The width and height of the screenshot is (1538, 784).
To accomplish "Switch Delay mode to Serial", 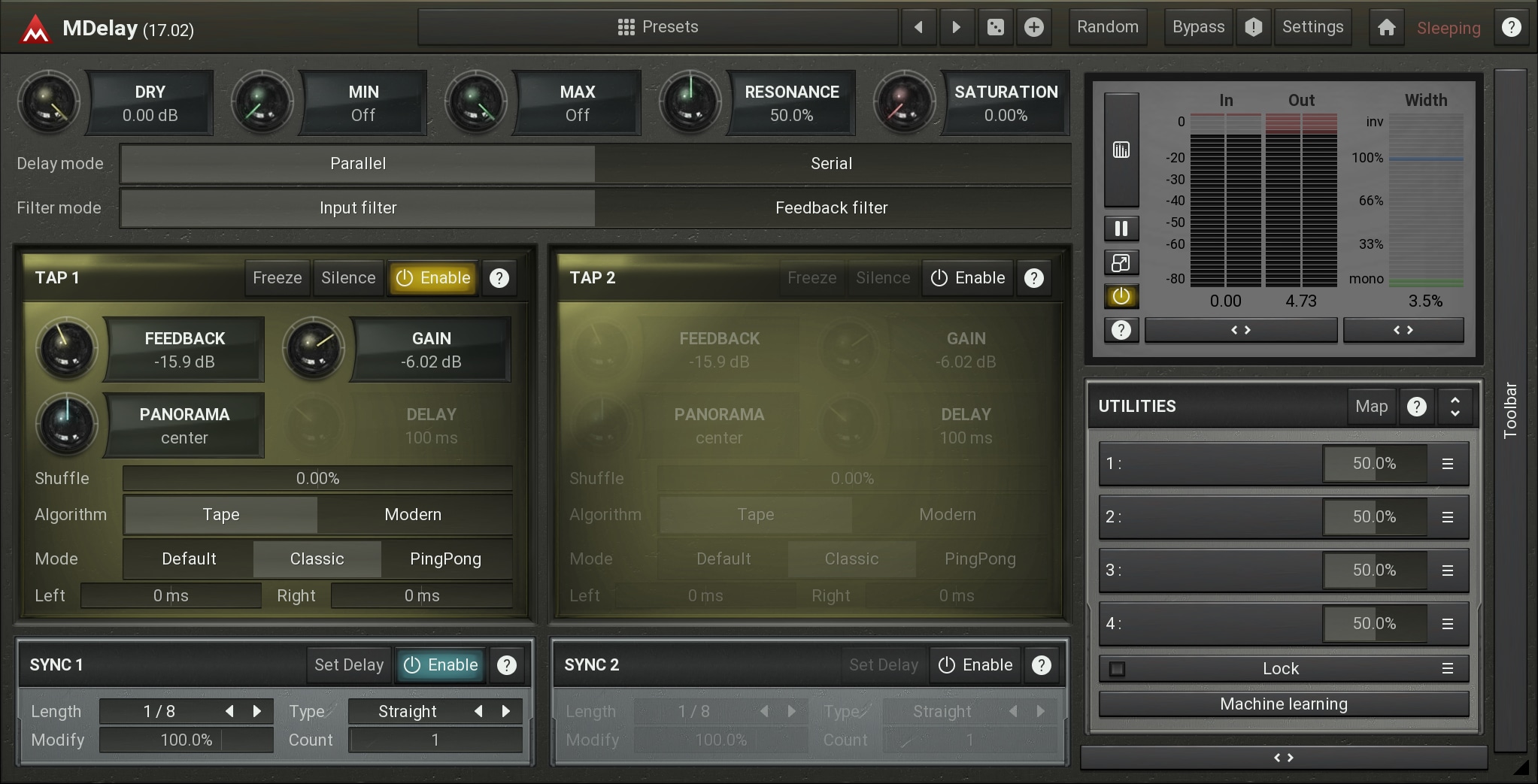I will (832, 164).
